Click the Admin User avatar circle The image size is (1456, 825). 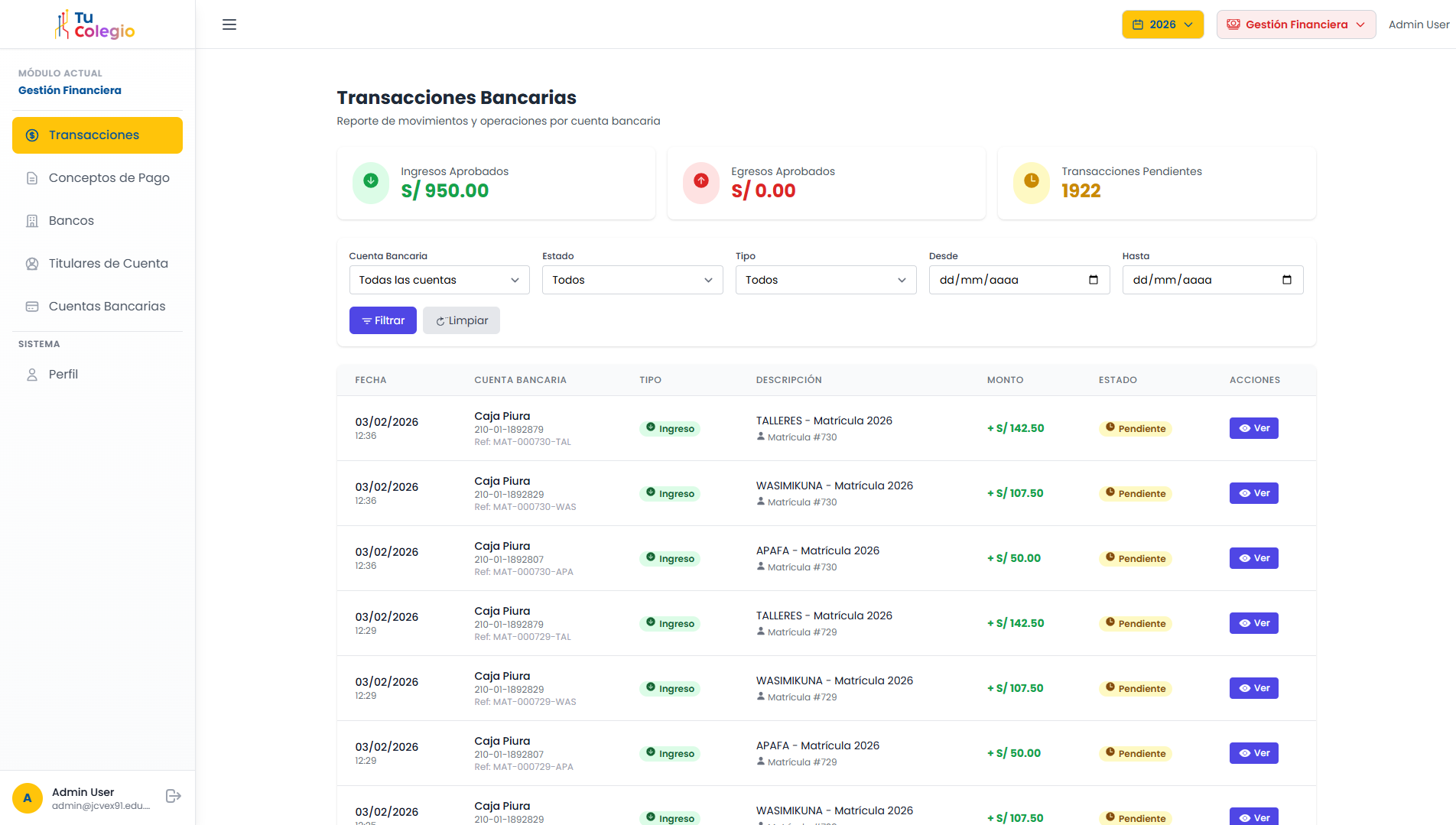[x=28, y=798]
